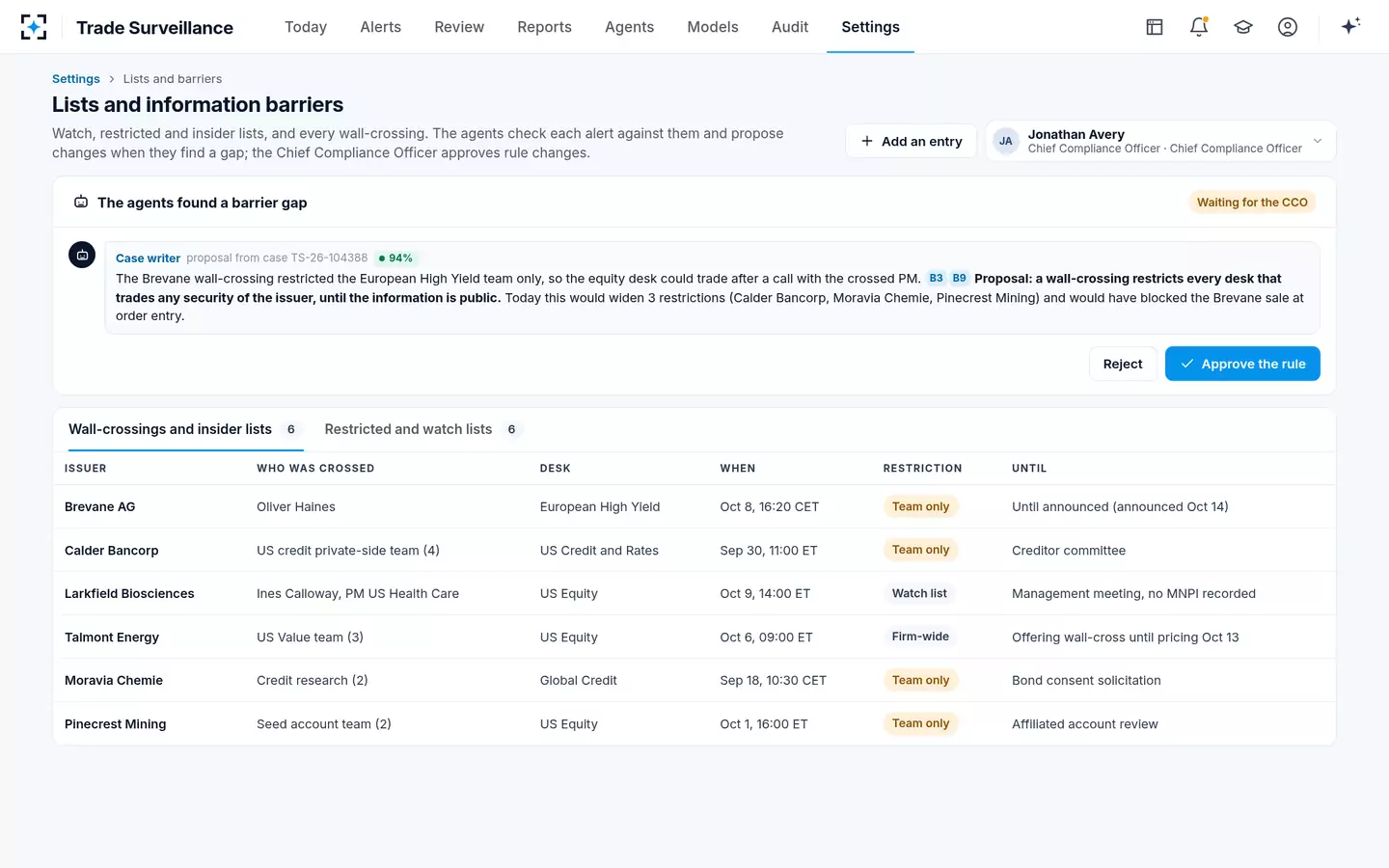Click the Team only tag in the Brevane AG row

(x=920, y=506)
